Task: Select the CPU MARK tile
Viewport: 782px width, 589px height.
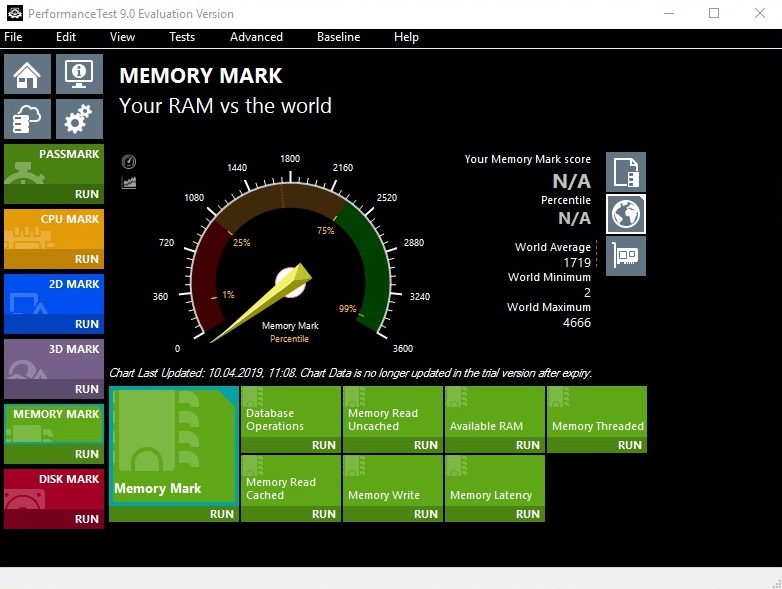Action: [54, 229]
